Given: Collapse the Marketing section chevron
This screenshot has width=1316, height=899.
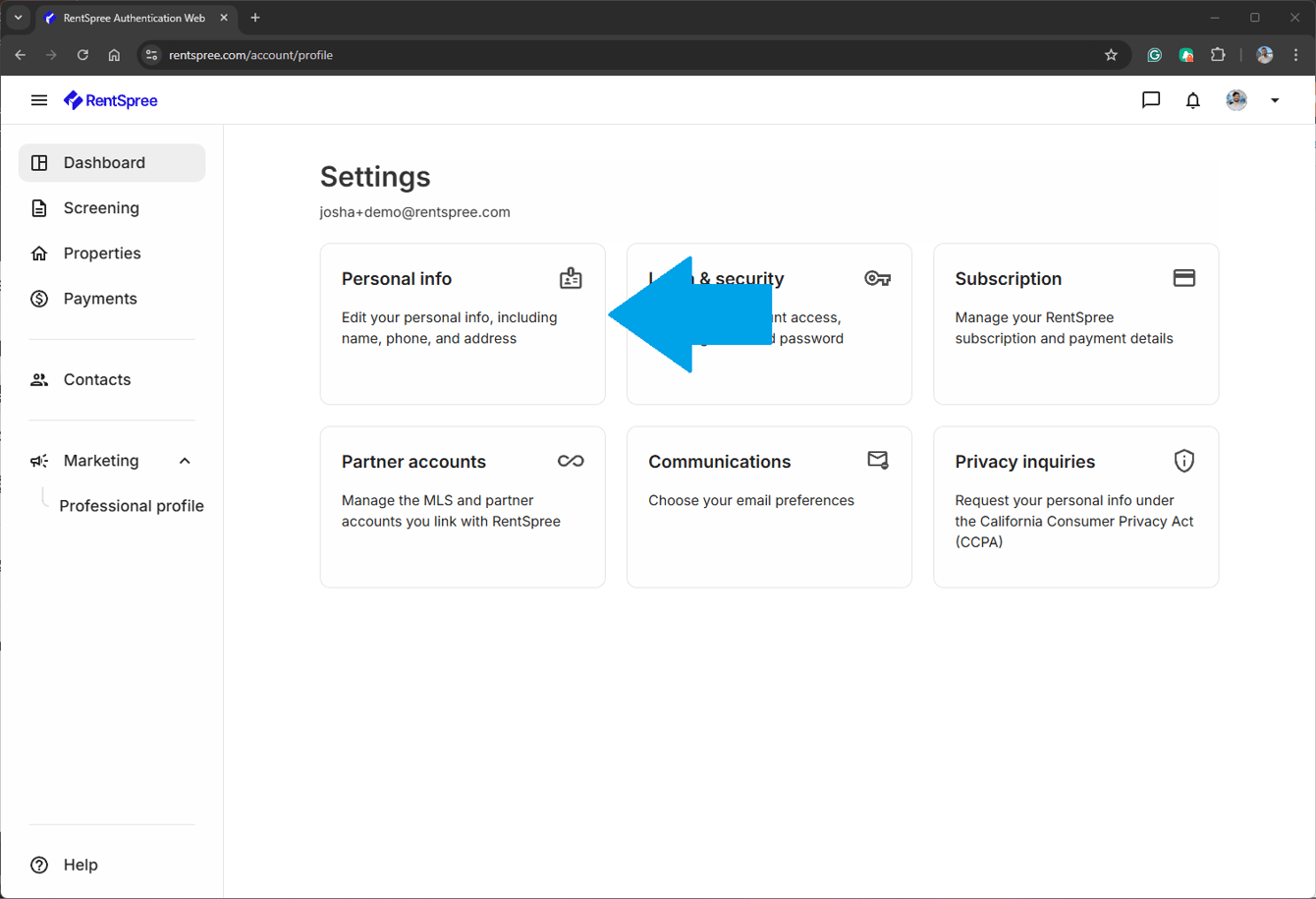Looking at the screenshot, I should pyautogui.click(x=185, y=461).
